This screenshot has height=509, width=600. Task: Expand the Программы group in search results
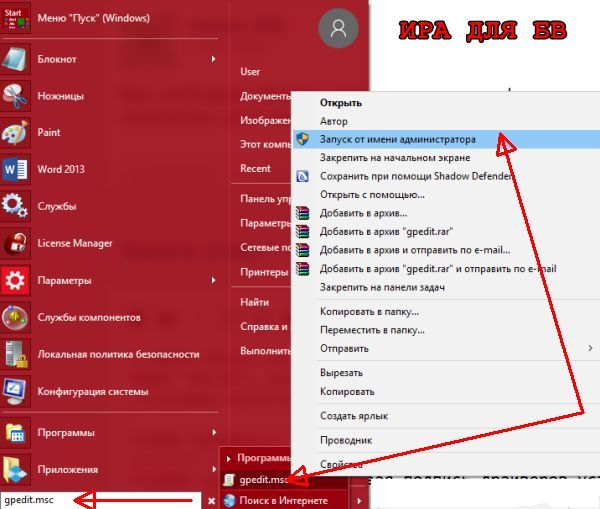228,458
